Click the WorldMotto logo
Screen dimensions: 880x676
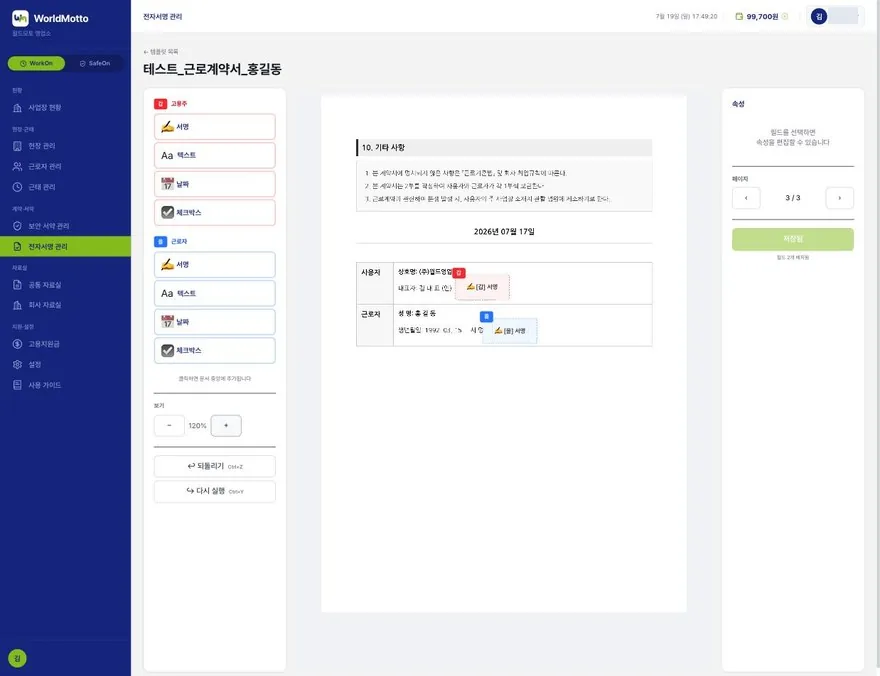pos(51,19)
